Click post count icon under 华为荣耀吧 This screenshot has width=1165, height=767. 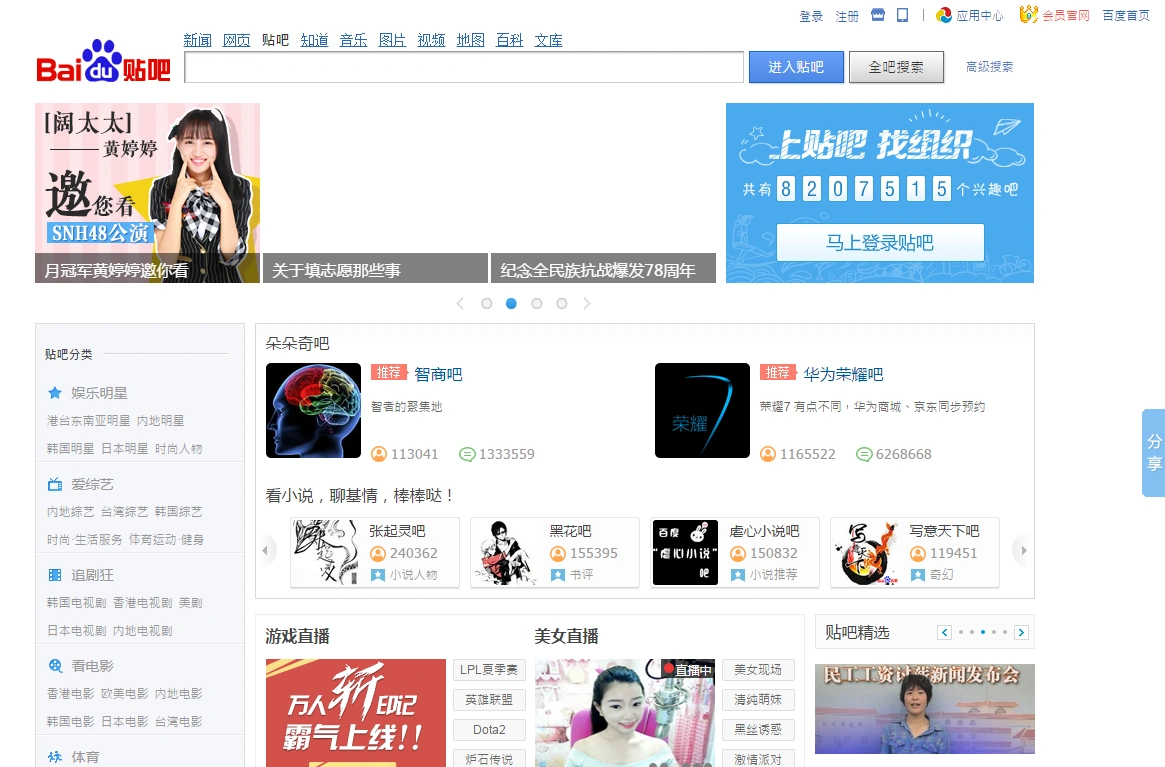click(x=863, y=454)
